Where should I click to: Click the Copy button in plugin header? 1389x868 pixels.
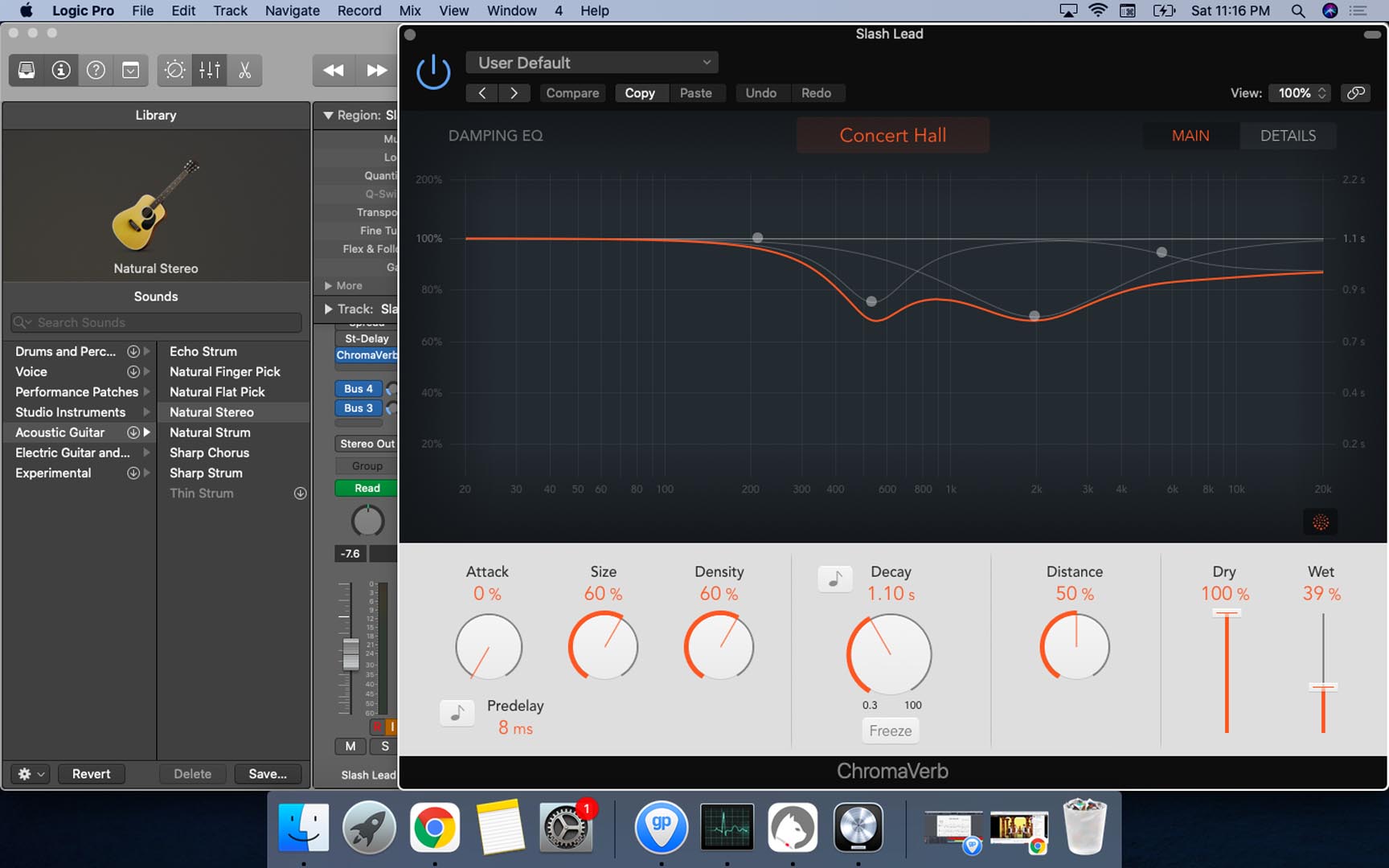(x=640, y=93)
